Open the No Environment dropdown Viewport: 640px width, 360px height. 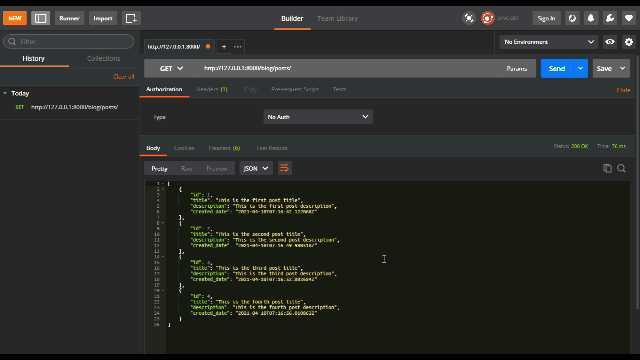(549, 42)
